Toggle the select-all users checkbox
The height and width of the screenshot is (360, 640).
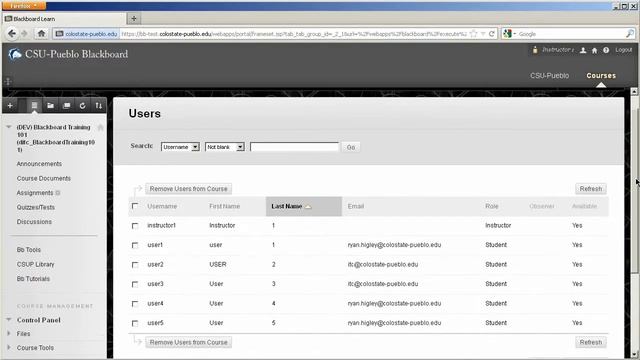tap(135, 206)
